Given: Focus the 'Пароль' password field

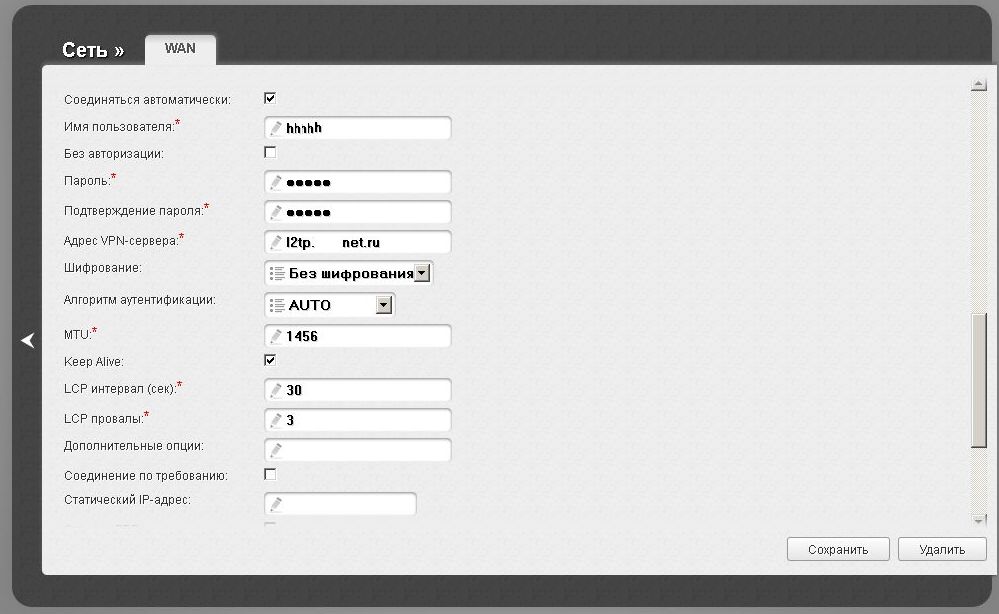Looking at the screenshot, I should 357,182.
